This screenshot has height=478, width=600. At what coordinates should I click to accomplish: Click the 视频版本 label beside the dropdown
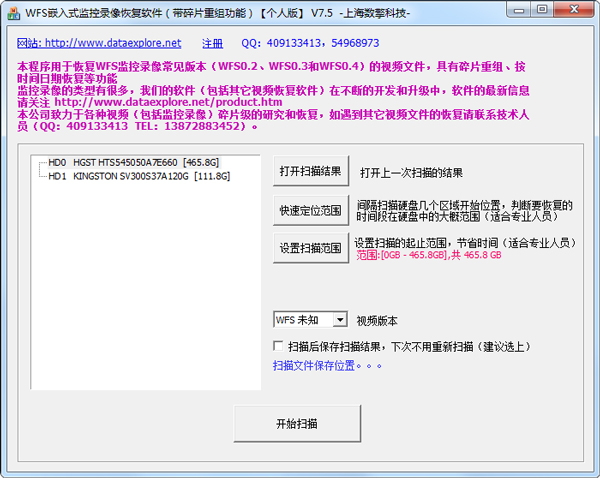click(x=377, y=321)
